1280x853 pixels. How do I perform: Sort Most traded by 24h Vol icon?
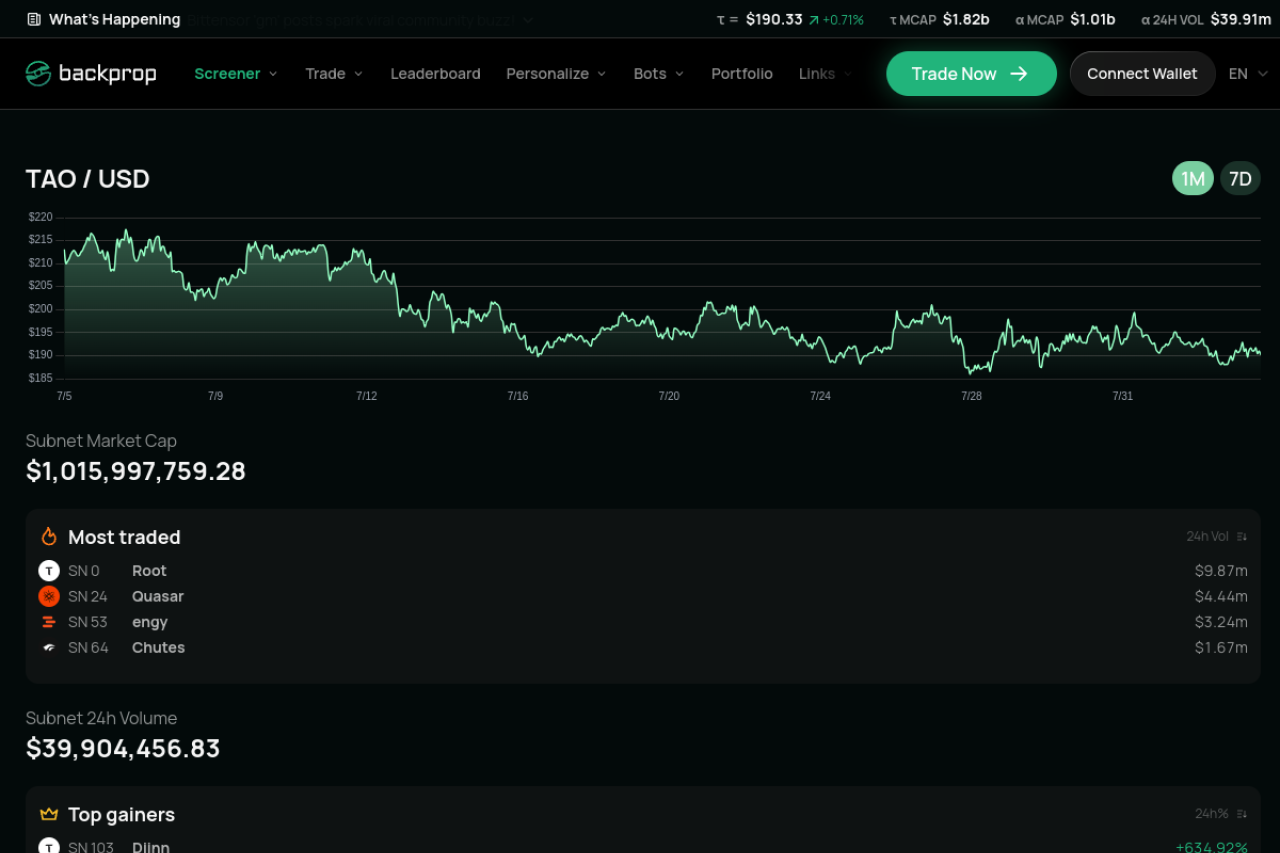pos(1242,537)
